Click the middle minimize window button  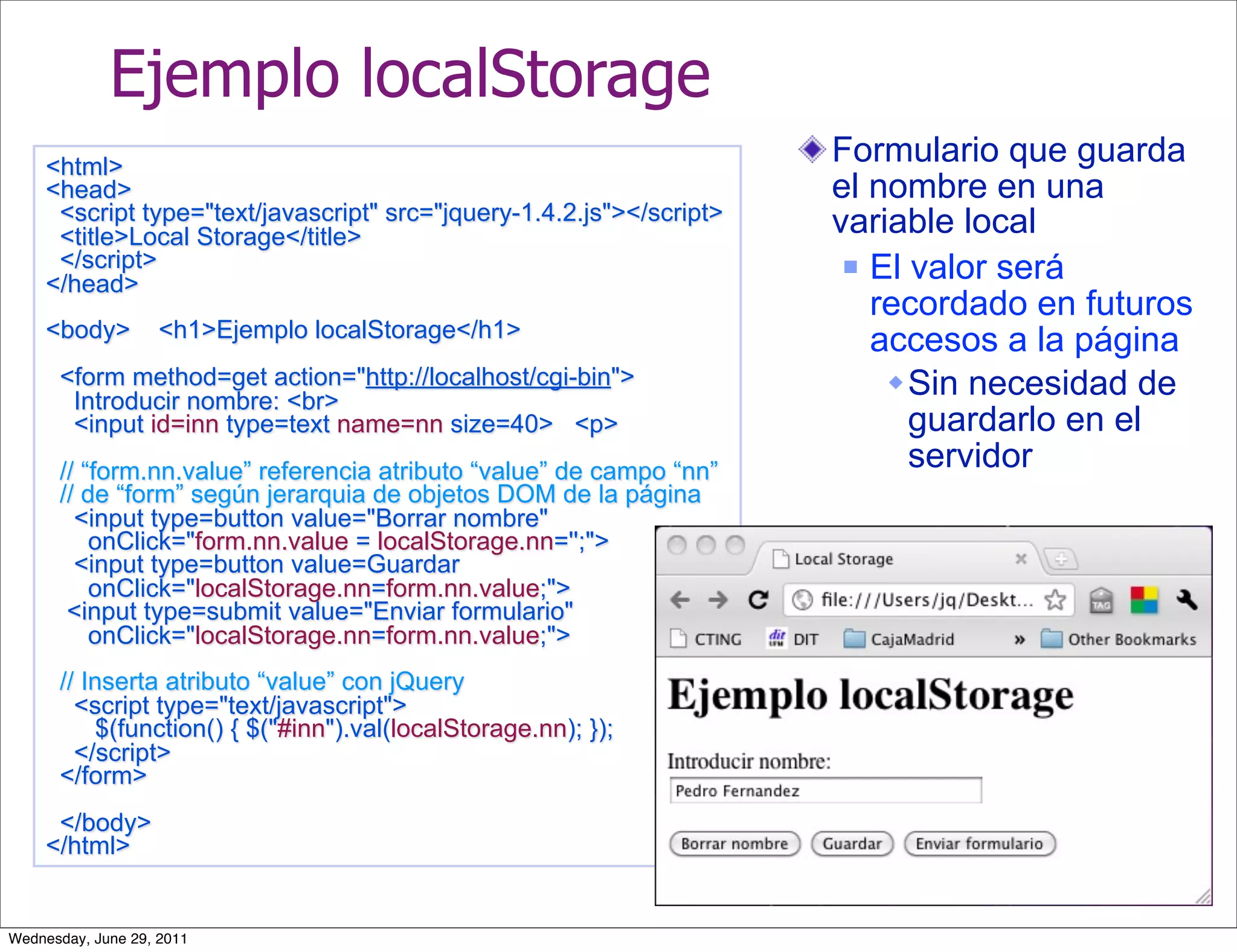pyautogui.click(x=705, y=545)
